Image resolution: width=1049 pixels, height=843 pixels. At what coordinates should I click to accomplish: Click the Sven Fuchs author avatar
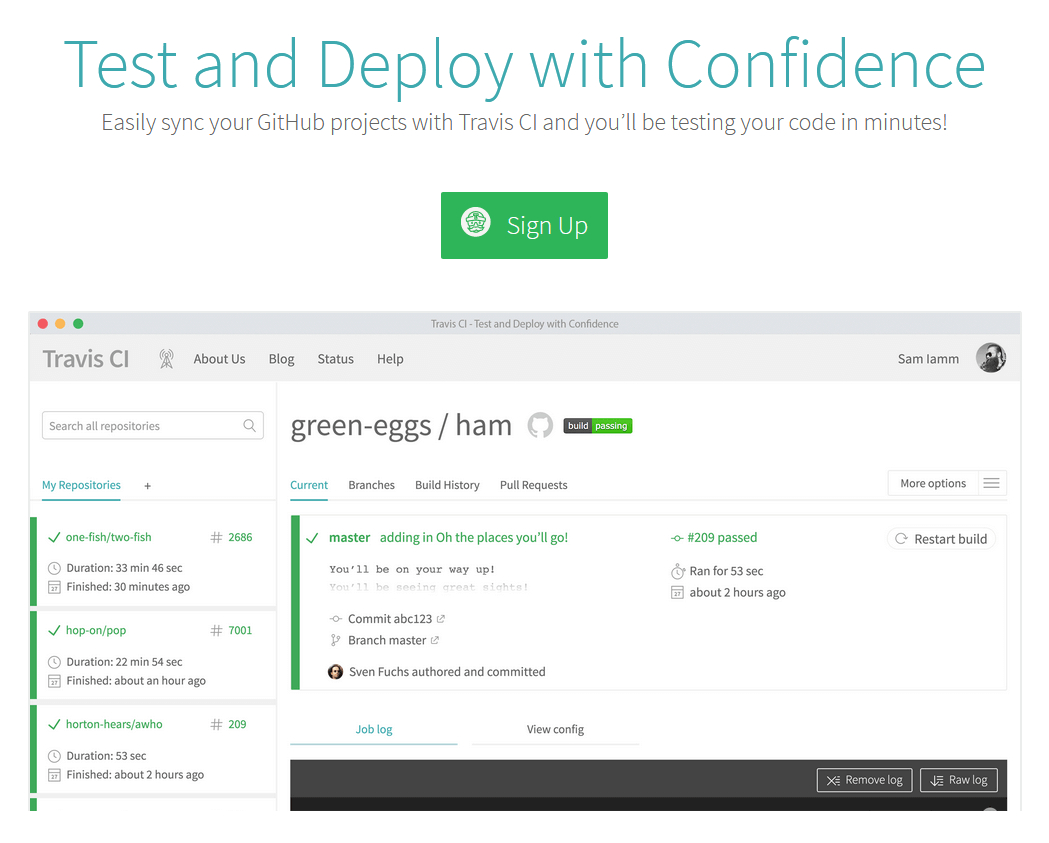pyautogui.click(x=335, y=672)
